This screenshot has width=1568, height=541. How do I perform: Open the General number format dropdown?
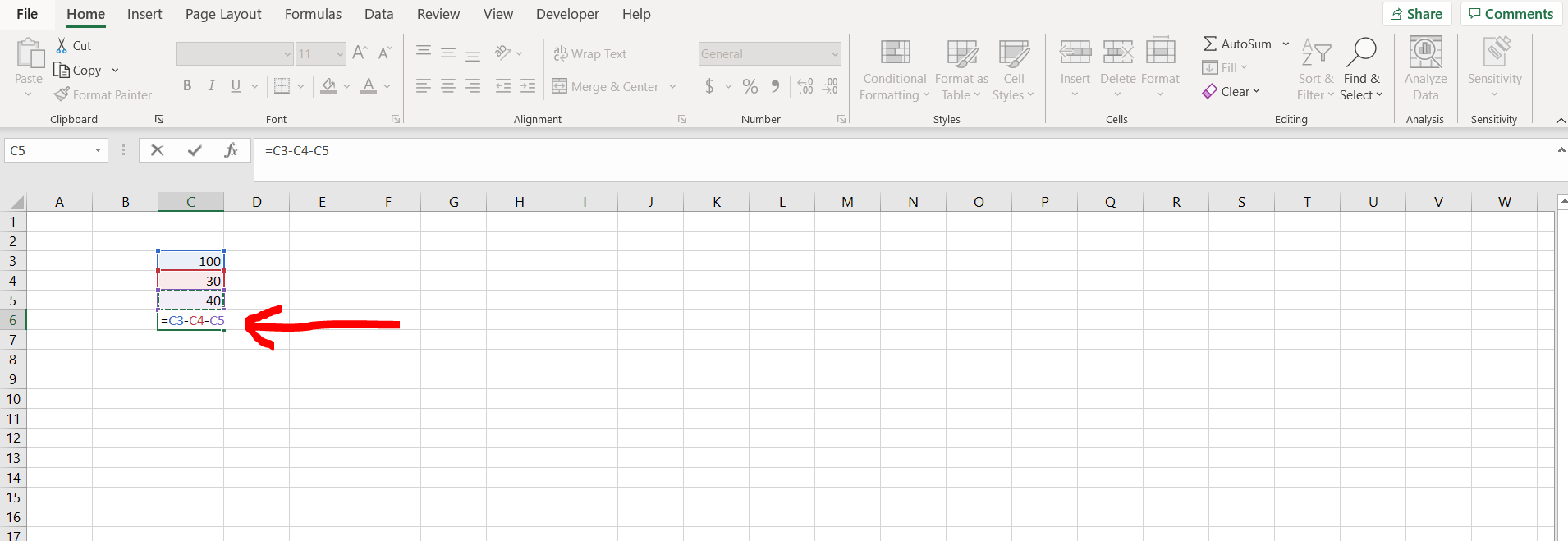(770, 54)
